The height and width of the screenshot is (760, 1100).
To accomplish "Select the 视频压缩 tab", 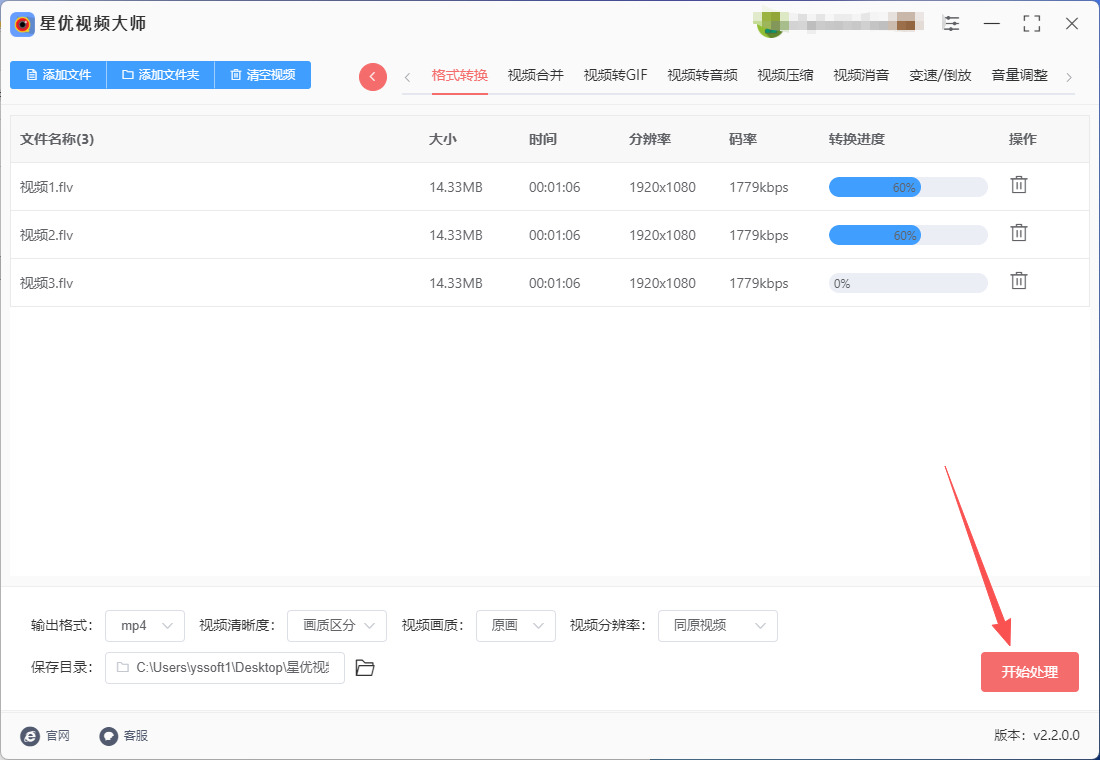I will tap(785, 75).
